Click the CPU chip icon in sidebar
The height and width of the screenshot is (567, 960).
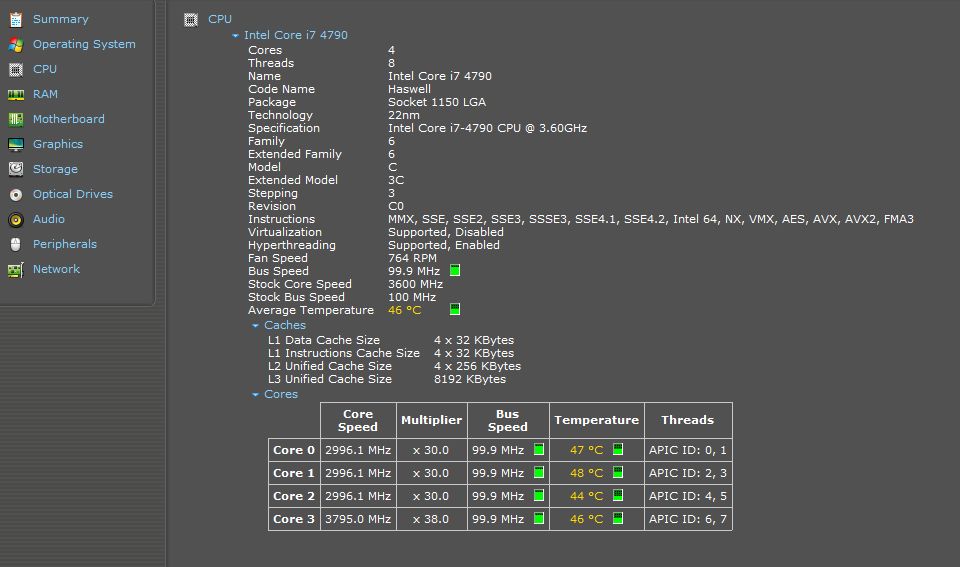[x=16, y=70]
